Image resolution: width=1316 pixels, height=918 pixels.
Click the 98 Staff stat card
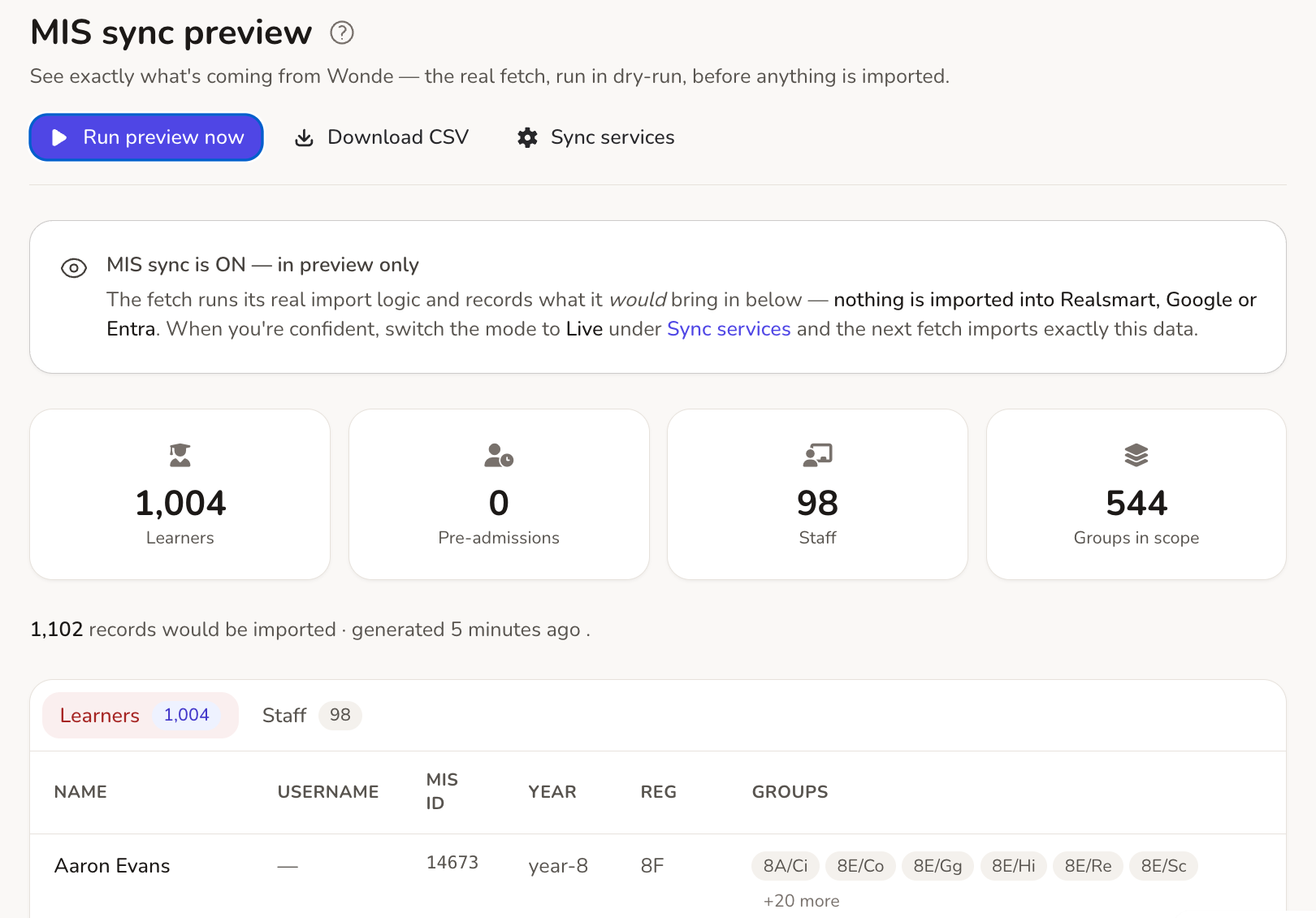817,494
